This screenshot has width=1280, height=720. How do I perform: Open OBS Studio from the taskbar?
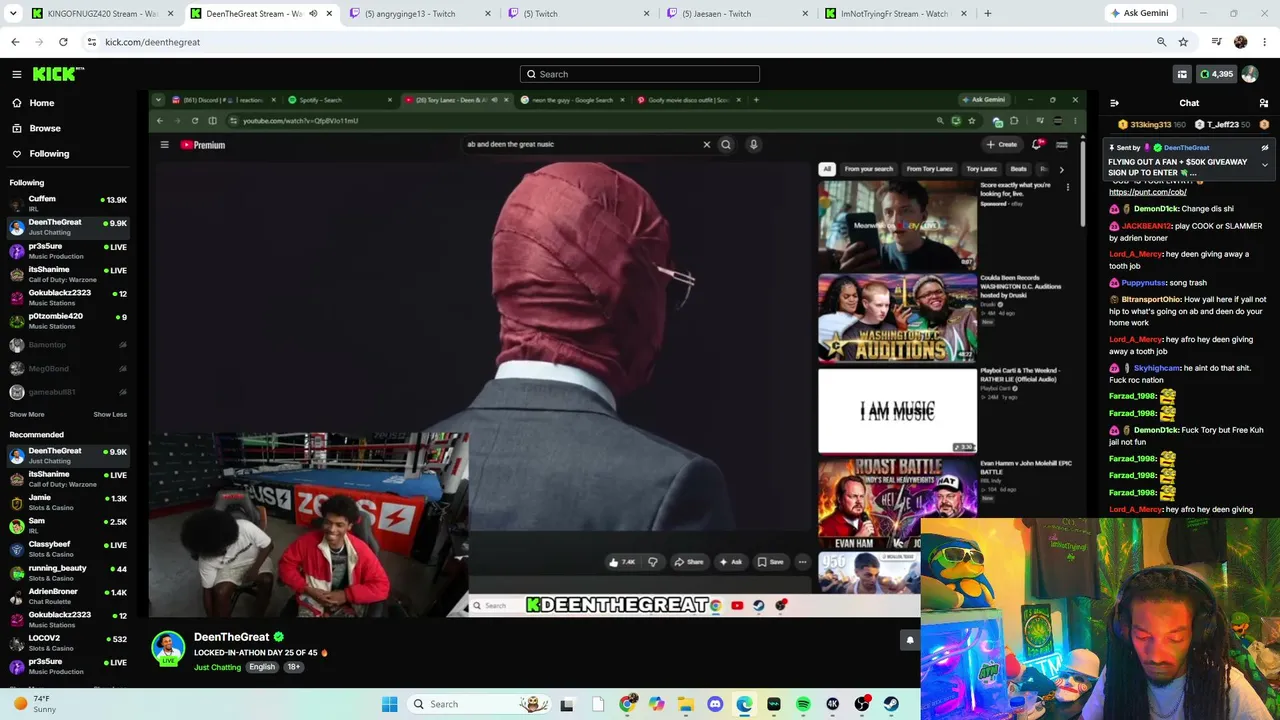(x=862, y=704)
